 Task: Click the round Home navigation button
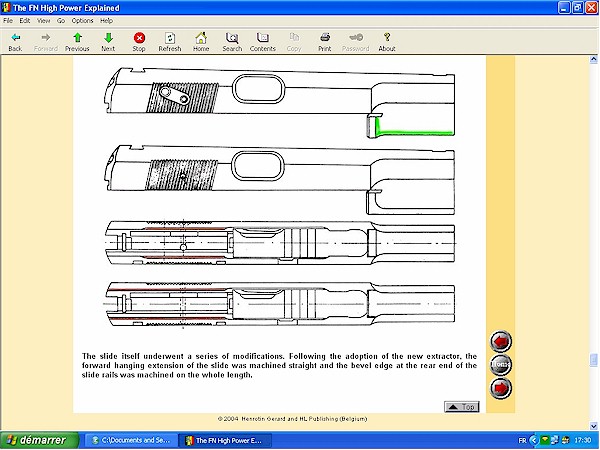(501, 364)
